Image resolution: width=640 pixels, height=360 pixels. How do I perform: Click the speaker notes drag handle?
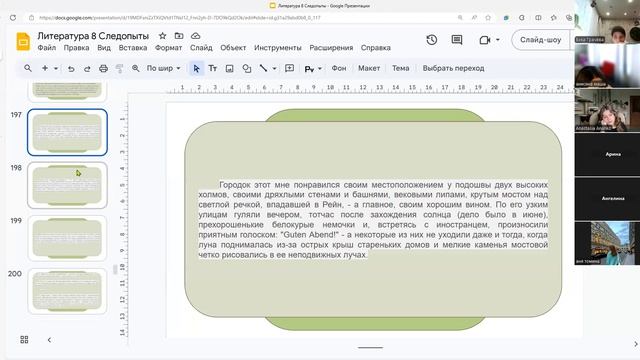point(370,348)
